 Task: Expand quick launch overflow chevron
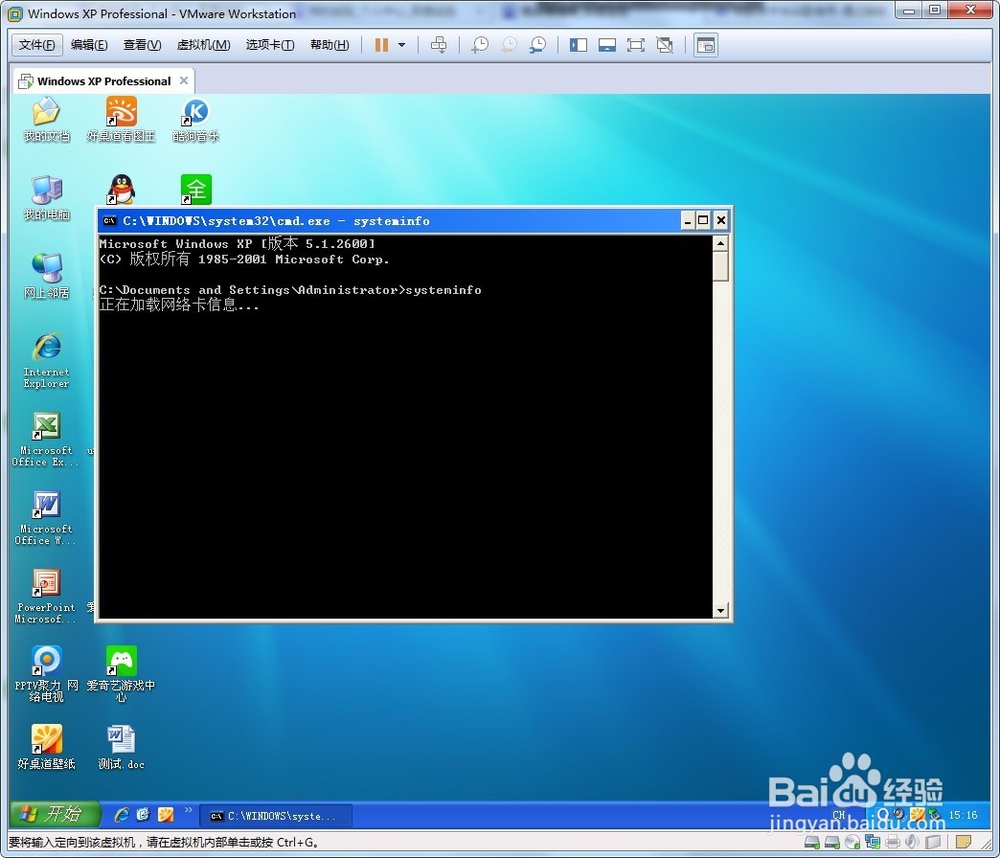188,810
